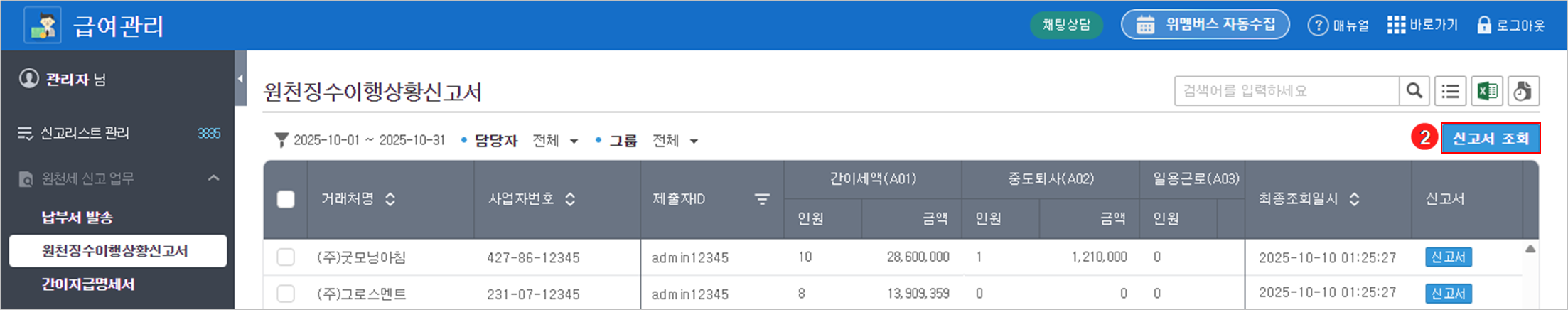This screenshot has height=310, width=1568.
Task: Open the 담당자 전체 dropdown
Action: [x=555, y=141]
